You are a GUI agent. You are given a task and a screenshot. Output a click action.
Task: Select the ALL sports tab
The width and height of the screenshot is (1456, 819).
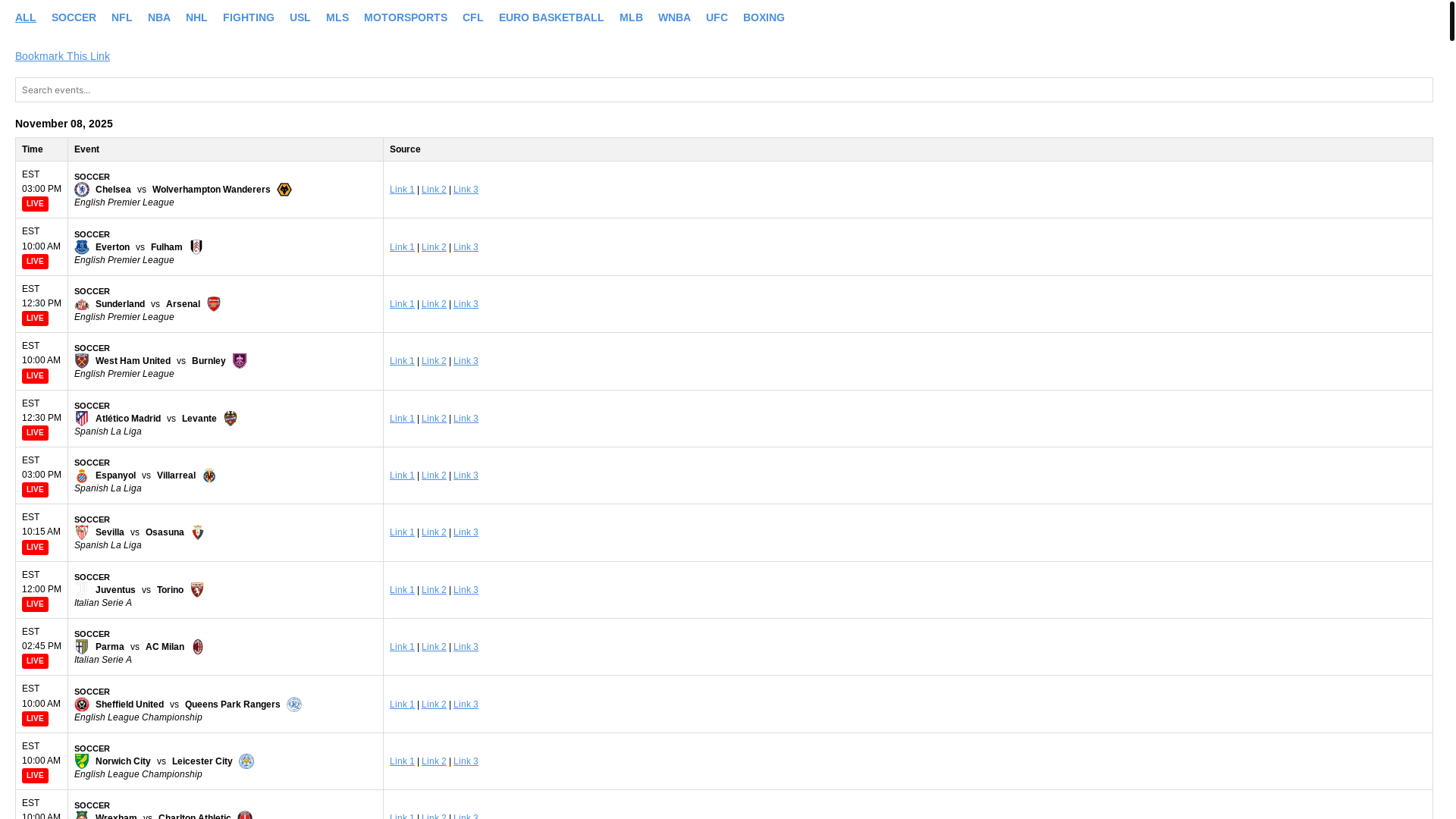click(26, 17)
